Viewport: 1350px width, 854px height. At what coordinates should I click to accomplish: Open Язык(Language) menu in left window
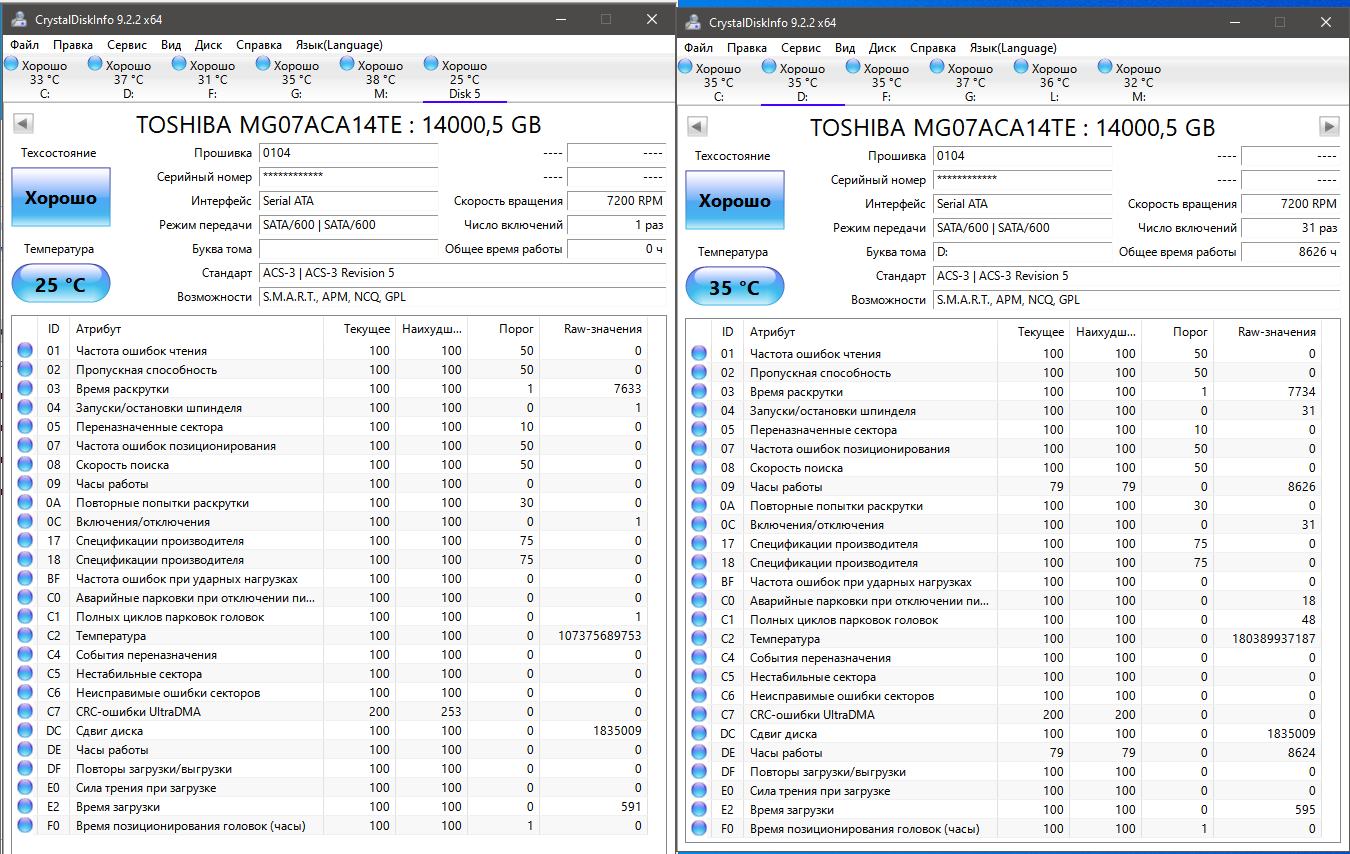point(339,45)
